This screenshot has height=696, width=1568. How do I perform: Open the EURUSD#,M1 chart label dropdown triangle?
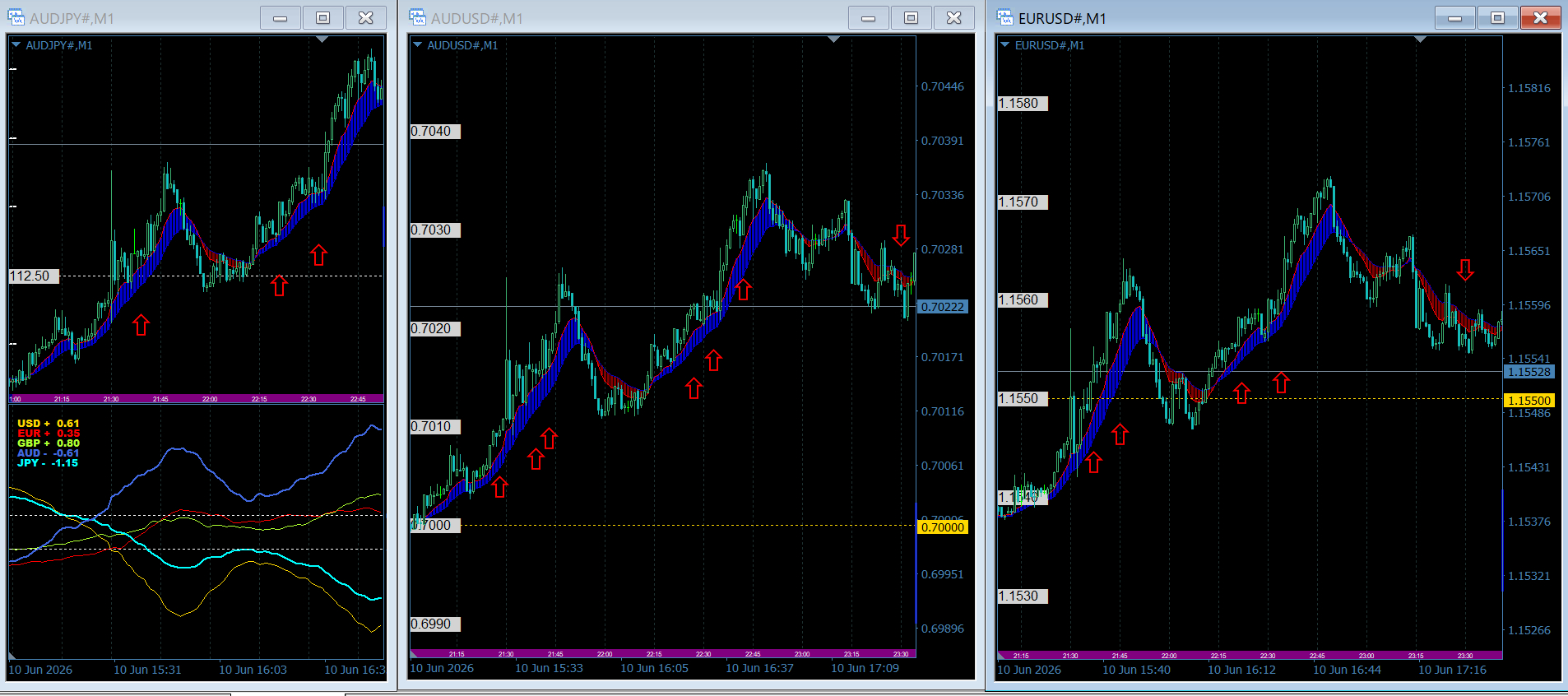pyautogui.click(x=1004, y=45)
